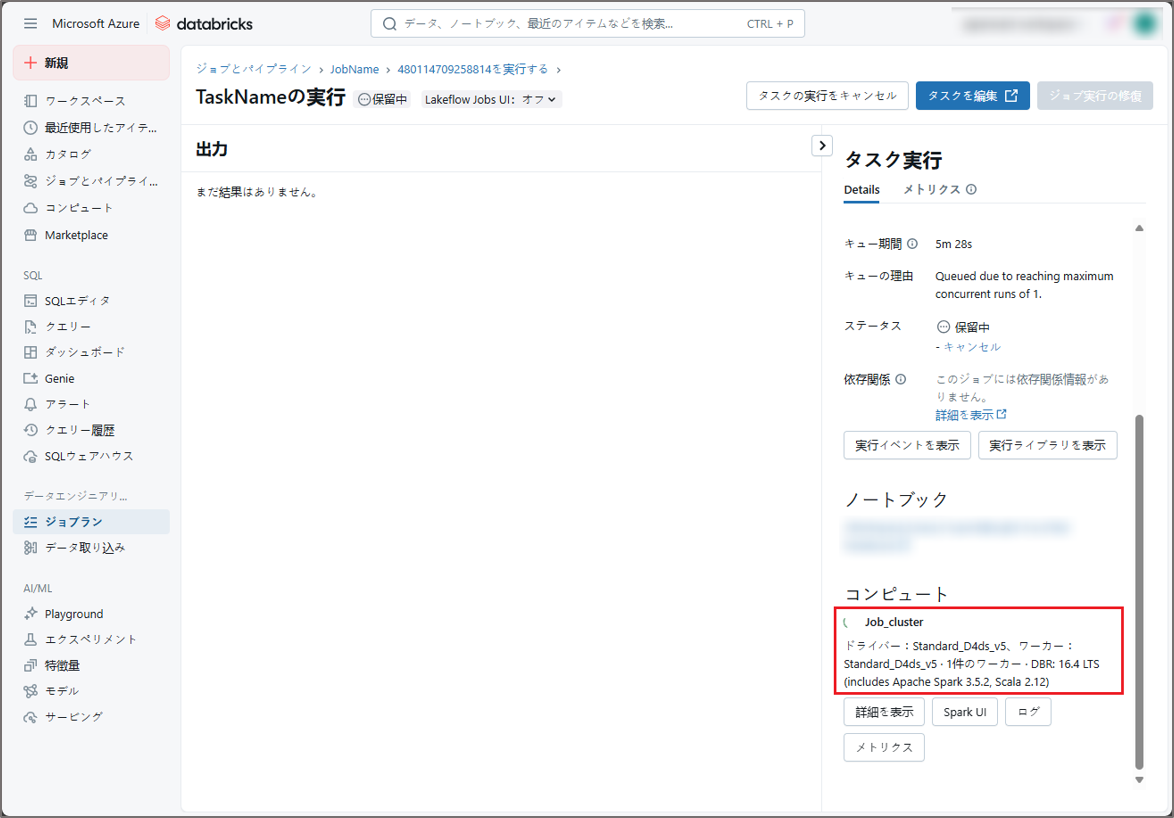Click the アラート bell icon

31,404
